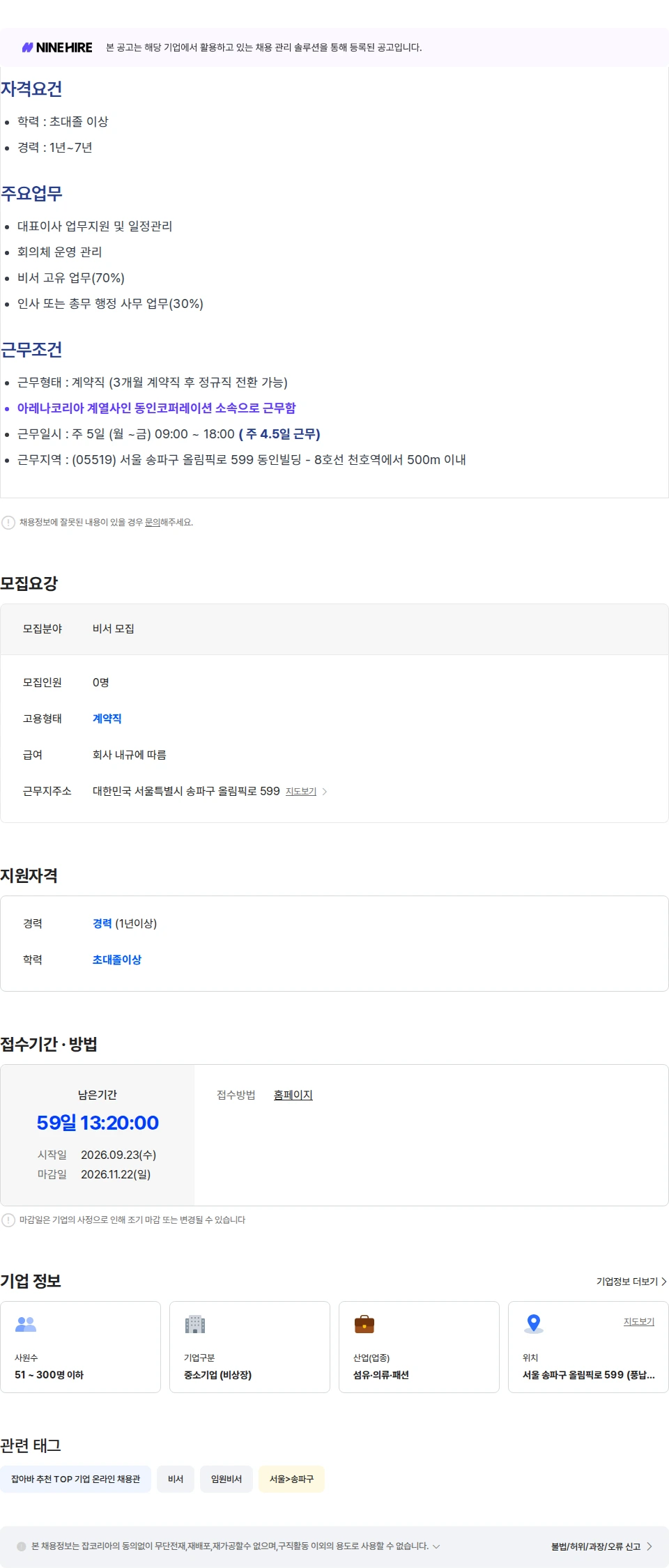Select the 잡아바 추천 TOP 기업 온라인 채용관 tag
Viewport: 669px width, 1568px height.
pyautogui.click(x=76, y=1479)
